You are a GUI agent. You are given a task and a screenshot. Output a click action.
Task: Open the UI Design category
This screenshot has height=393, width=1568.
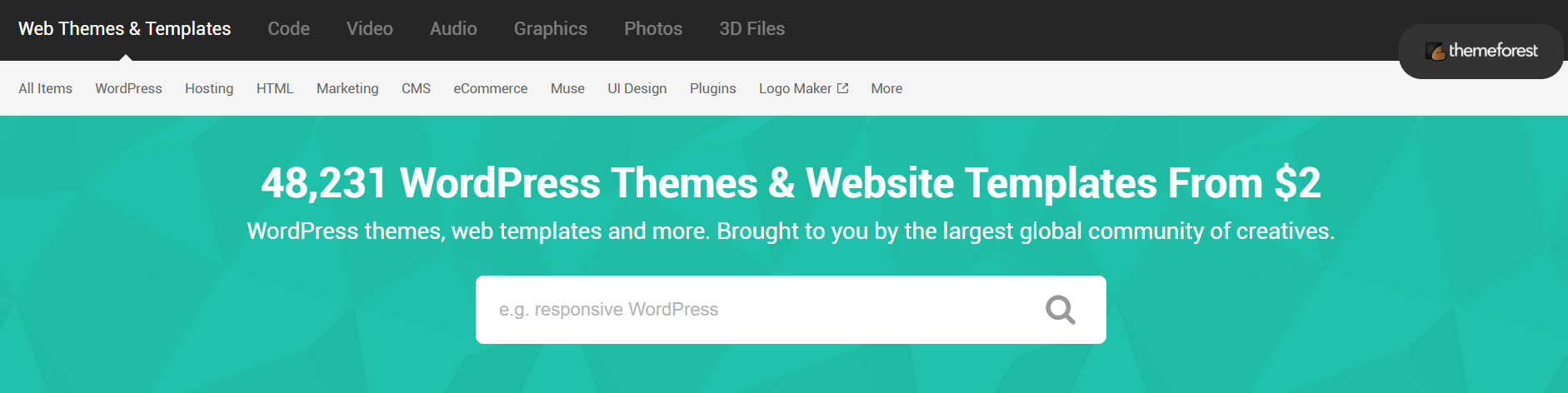pyautogui.click(x=637, y=88)
